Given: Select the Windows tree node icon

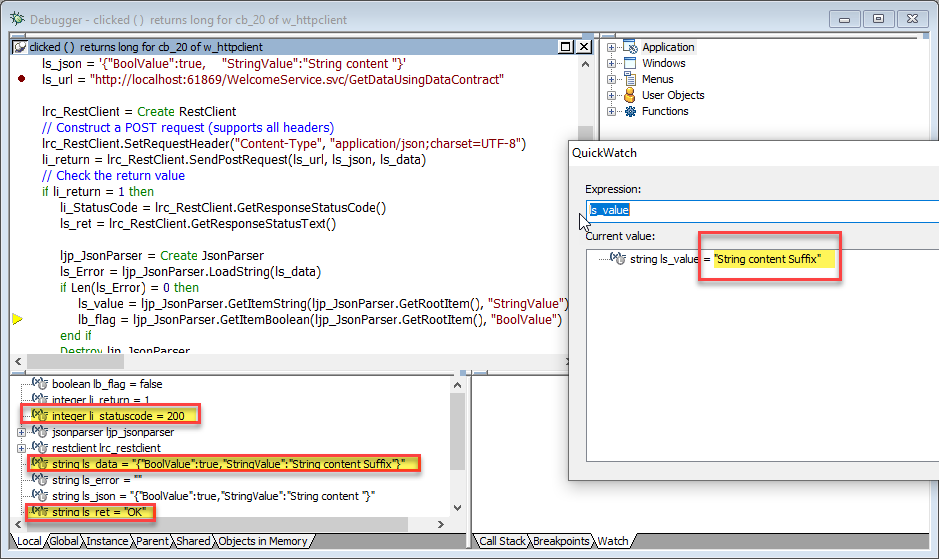Looking at the screenshot, I should click(x=630, y=63).
